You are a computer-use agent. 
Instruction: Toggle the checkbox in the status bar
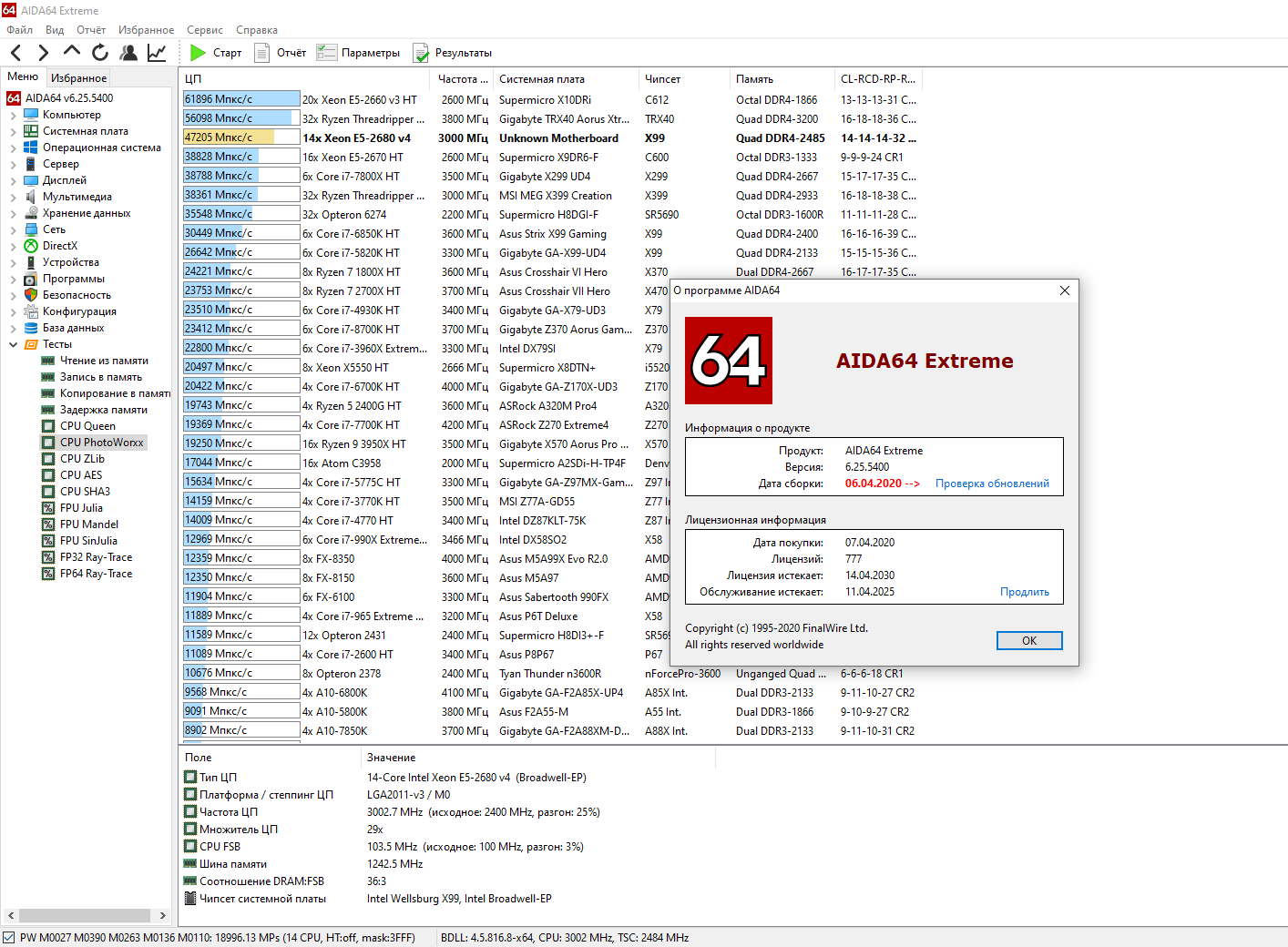click(9, 937)
